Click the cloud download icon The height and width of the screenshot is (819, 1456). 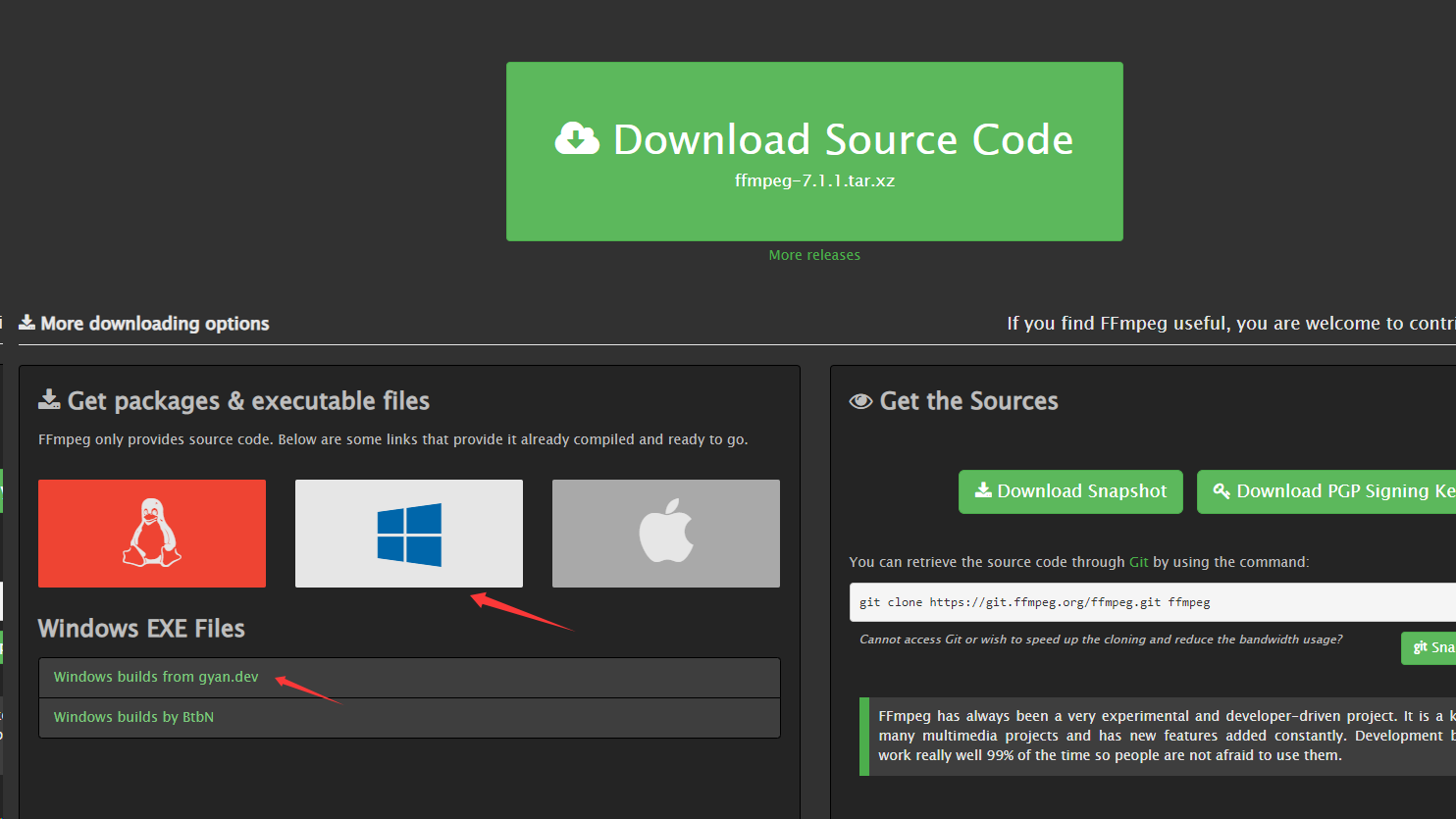click(577, 138)
